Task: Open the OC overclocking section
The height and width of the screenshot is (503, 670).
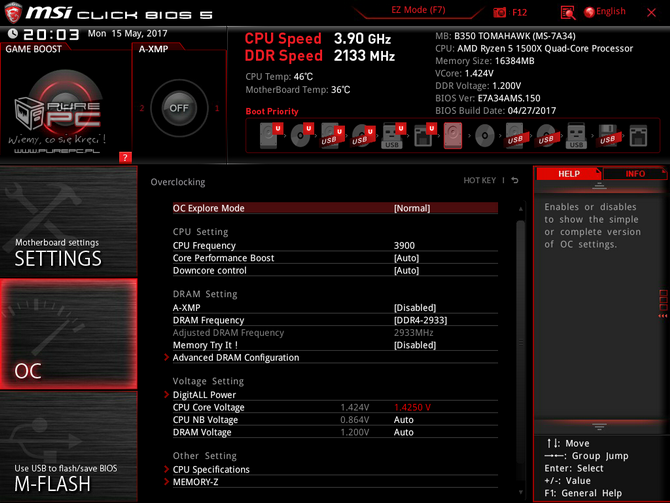Action: coord(68,334)
